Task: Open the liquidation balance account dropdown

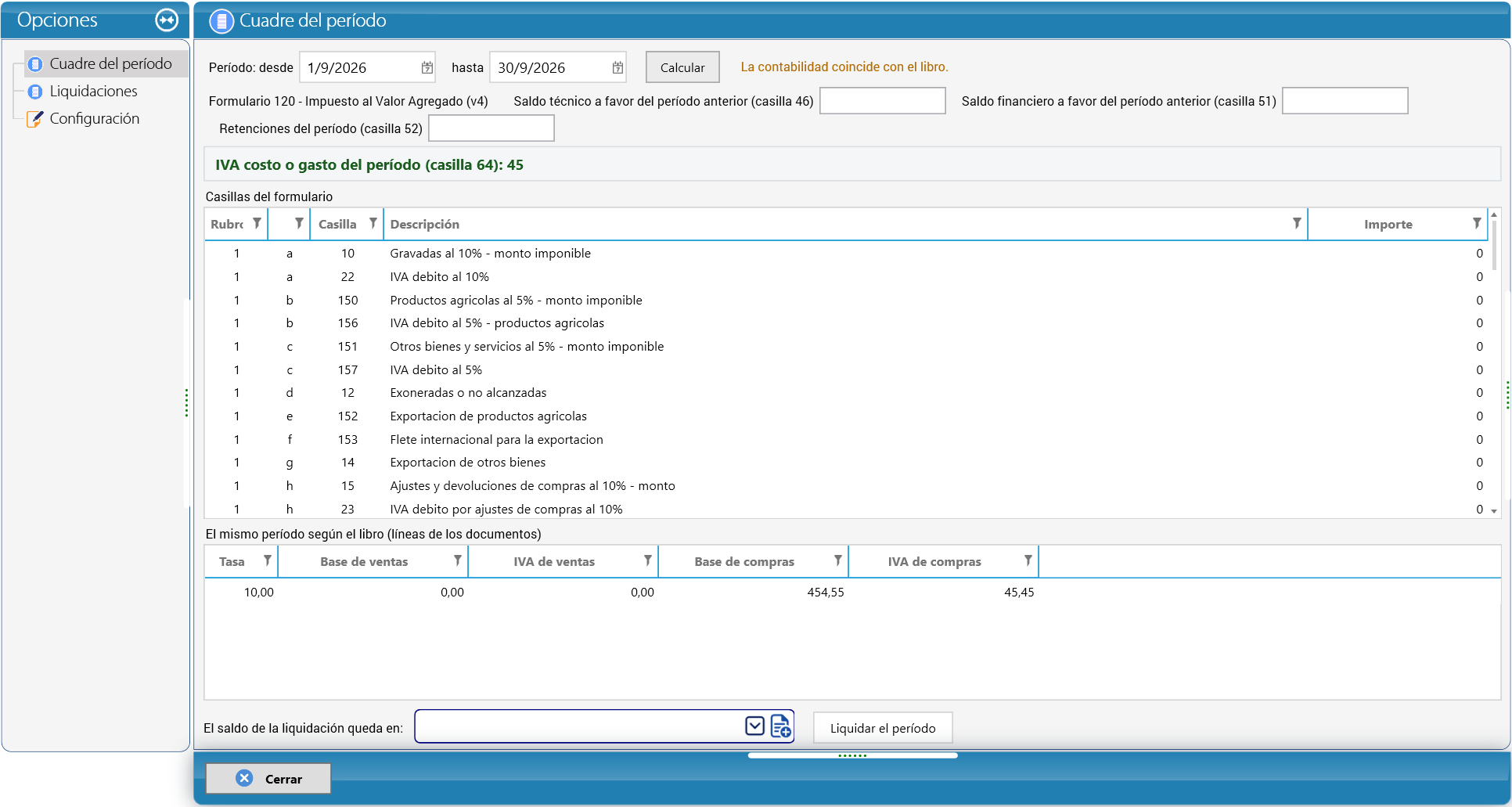Action: [754, 726]
